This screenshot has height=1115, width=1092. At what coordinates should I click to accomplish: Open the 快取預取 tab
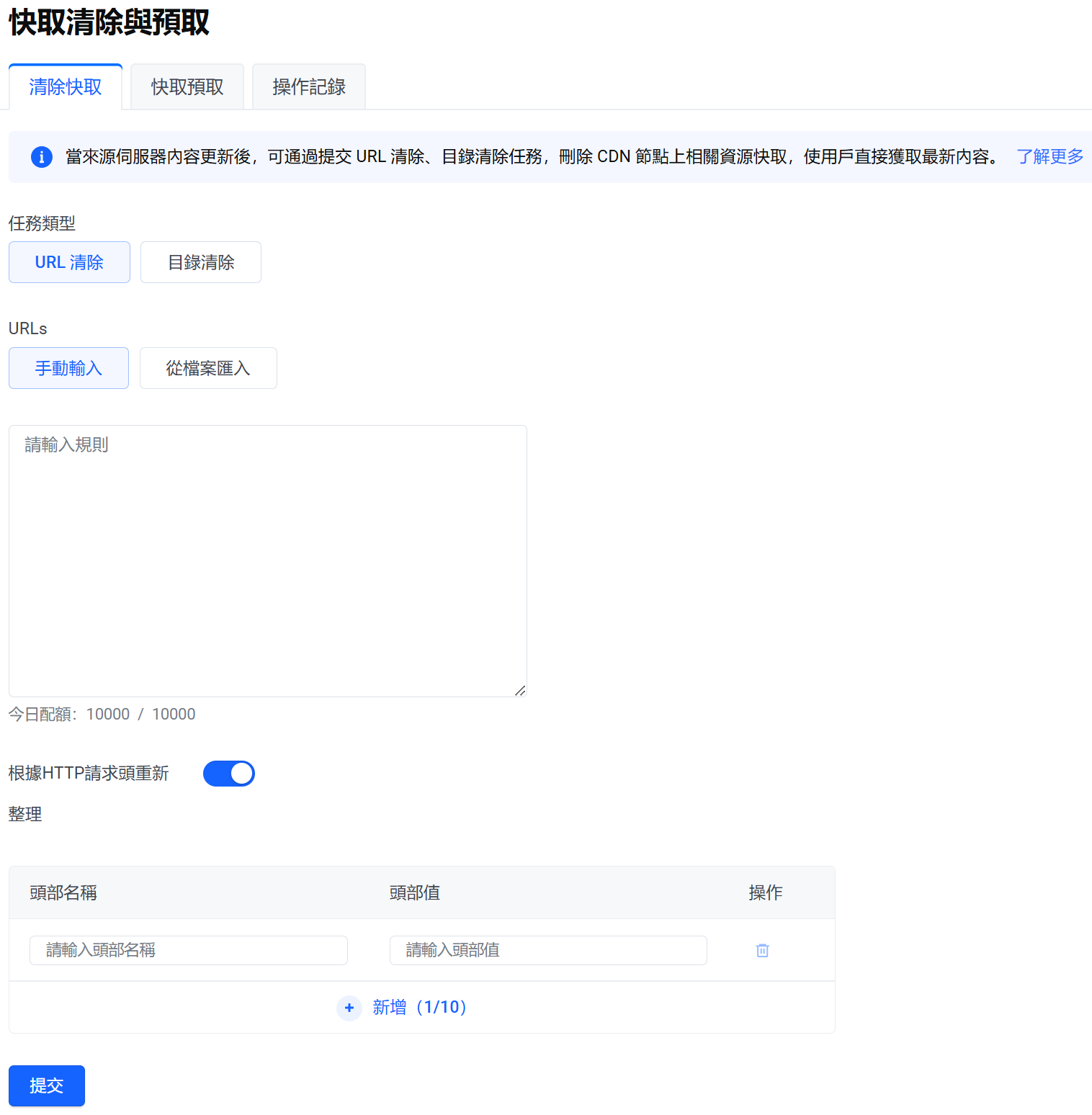187,87
